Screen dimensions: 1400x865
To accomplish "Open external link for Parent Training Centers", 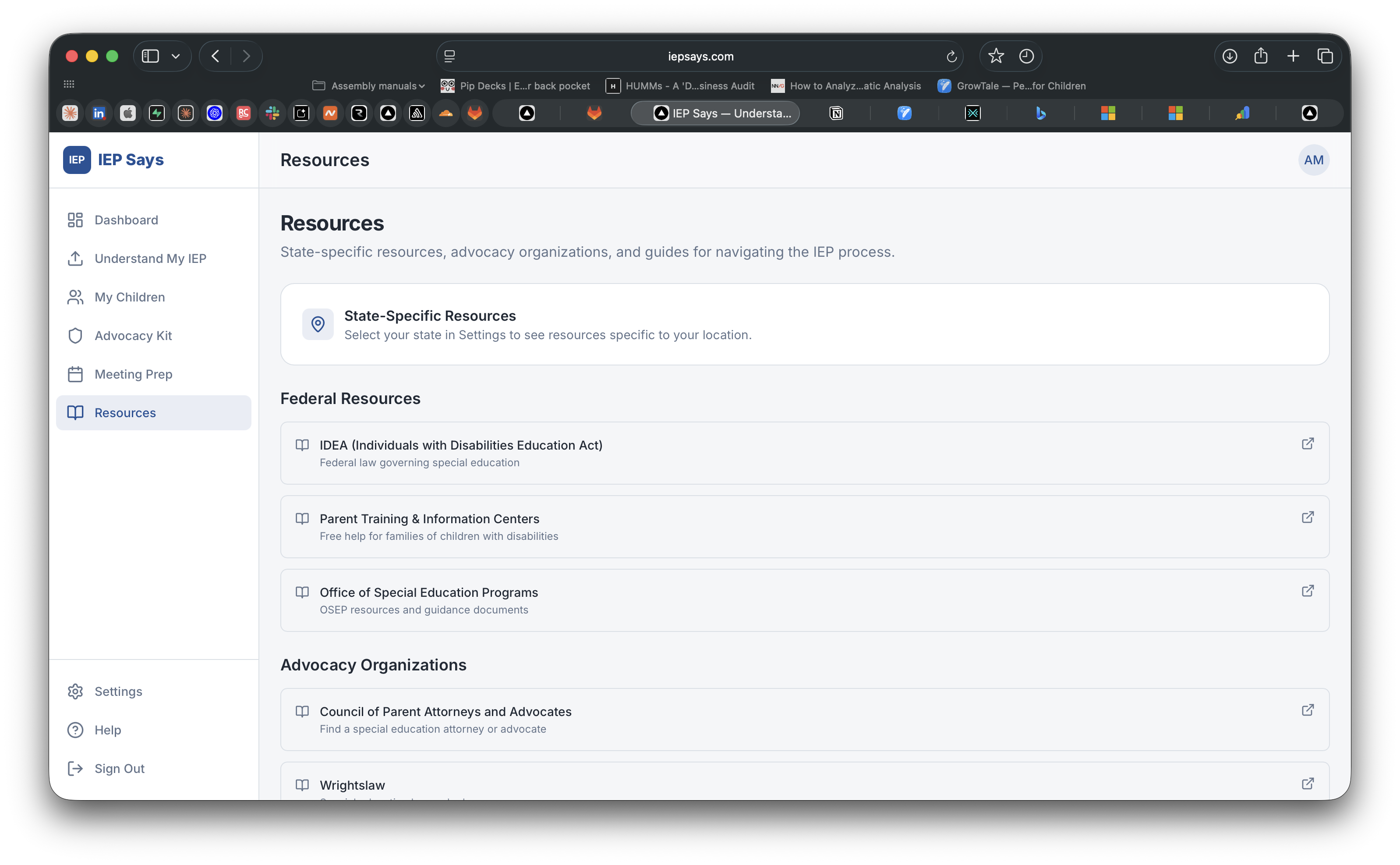I will click(1307, 517).
